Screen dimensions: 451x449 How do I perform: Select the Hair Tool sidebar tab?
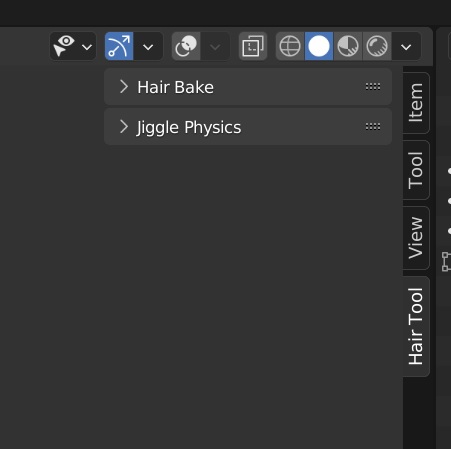(x=416, y=326)
